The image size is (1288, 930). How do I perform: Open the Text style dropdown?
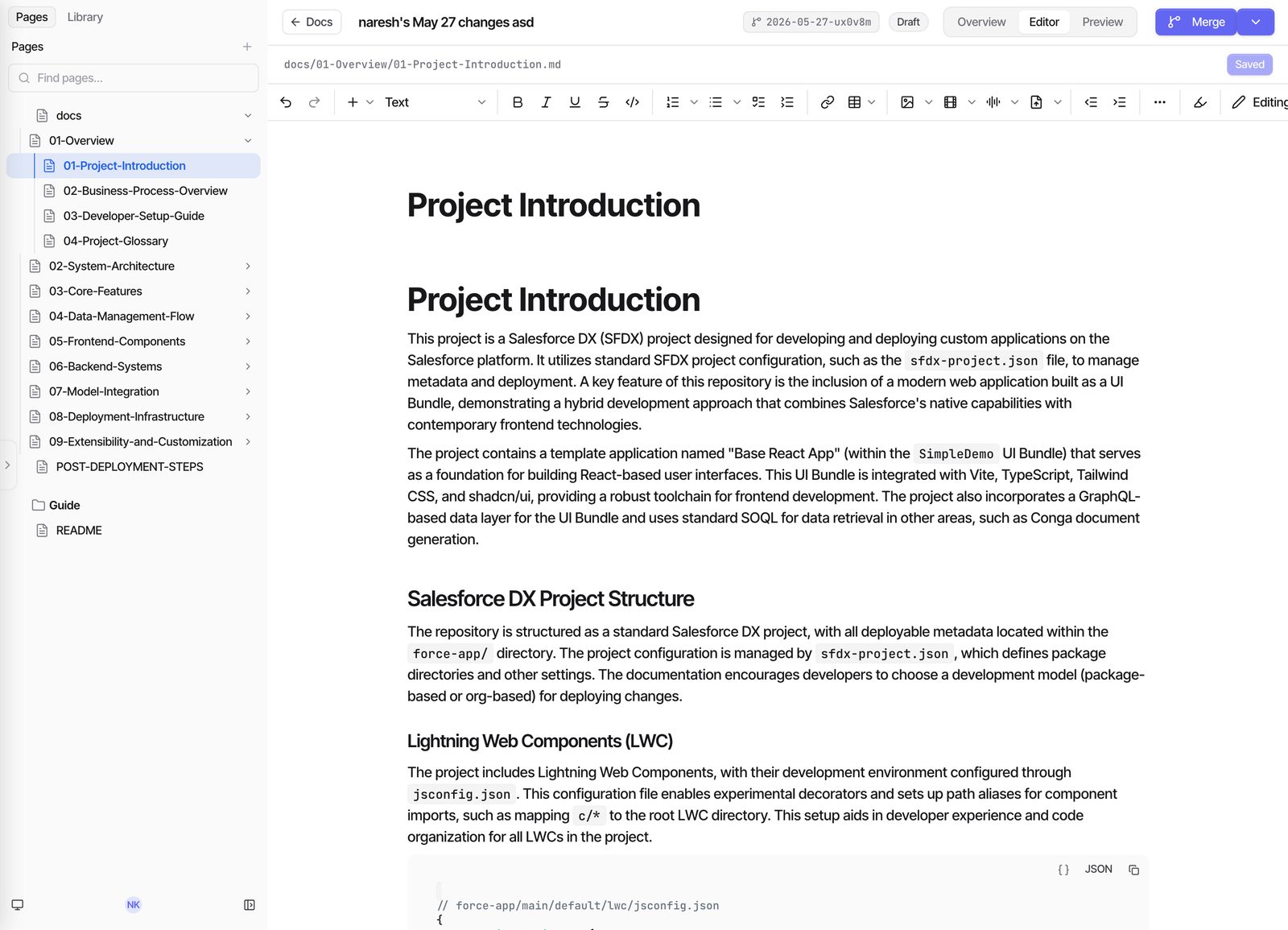coord(435,102)
